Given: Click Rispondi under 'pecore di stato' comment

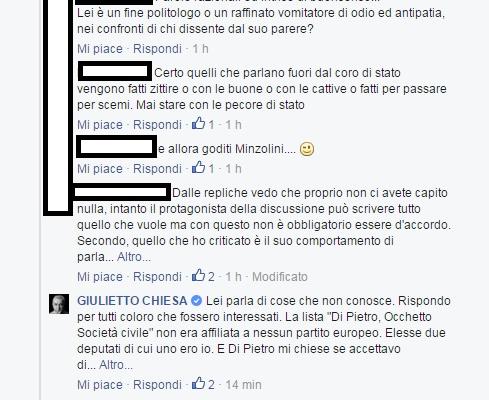Looking at the screenshot, I should [157, 125].
